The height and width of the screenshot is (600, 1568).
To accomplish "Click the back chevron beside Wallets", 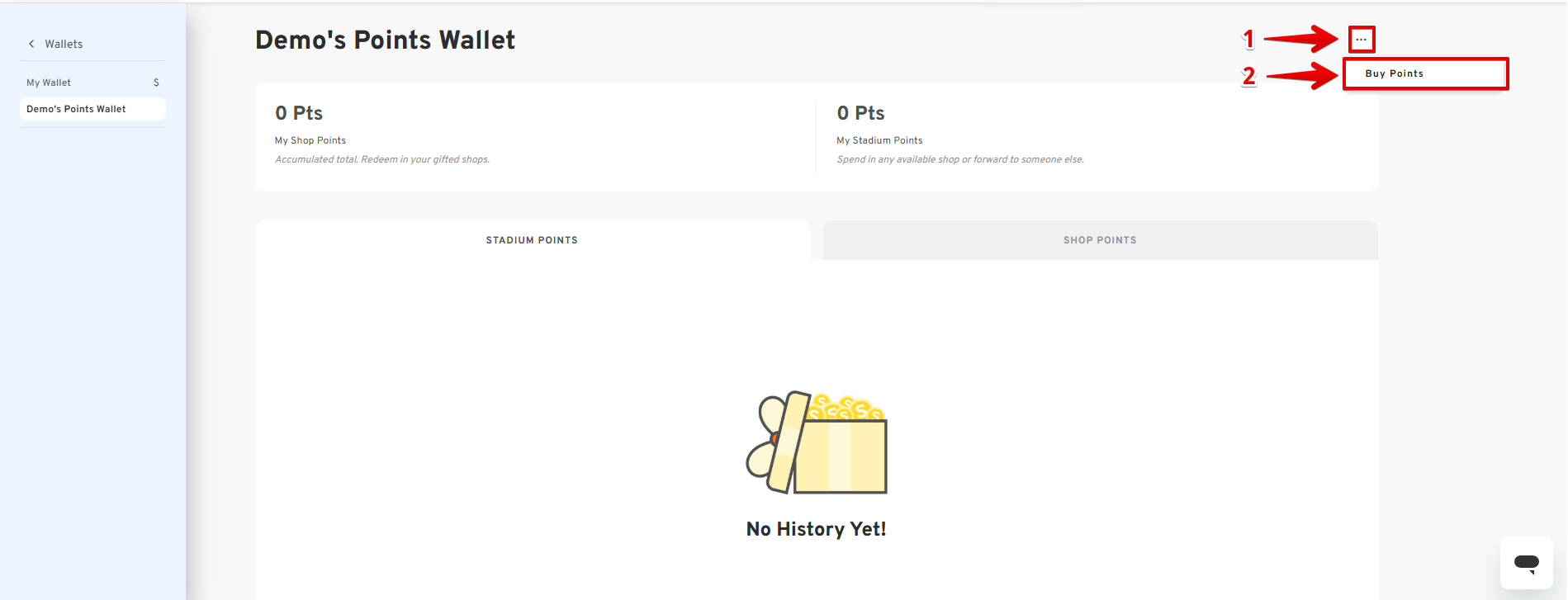I will point(31,44).
